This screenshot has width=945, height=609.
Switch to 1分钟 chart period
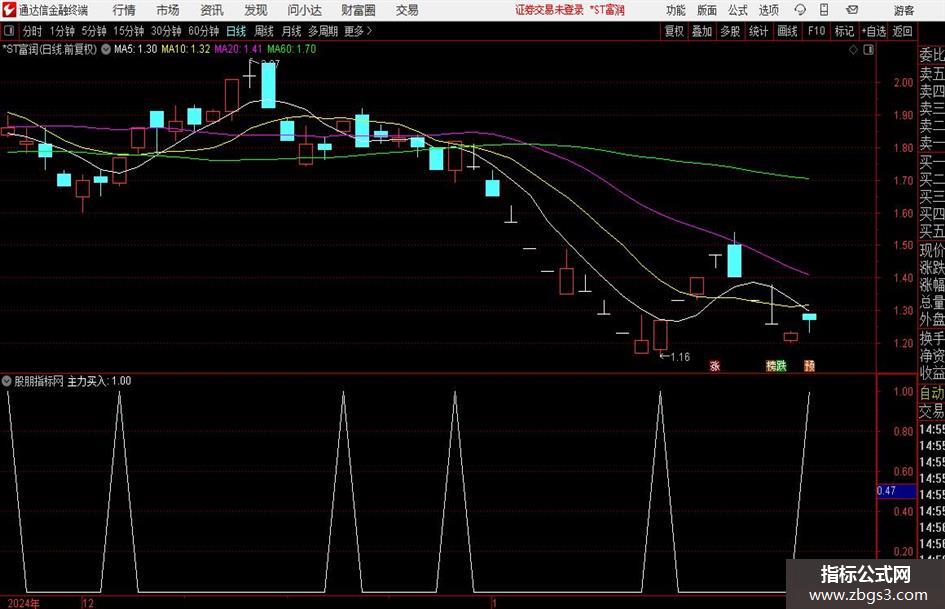tap(61, 31)
